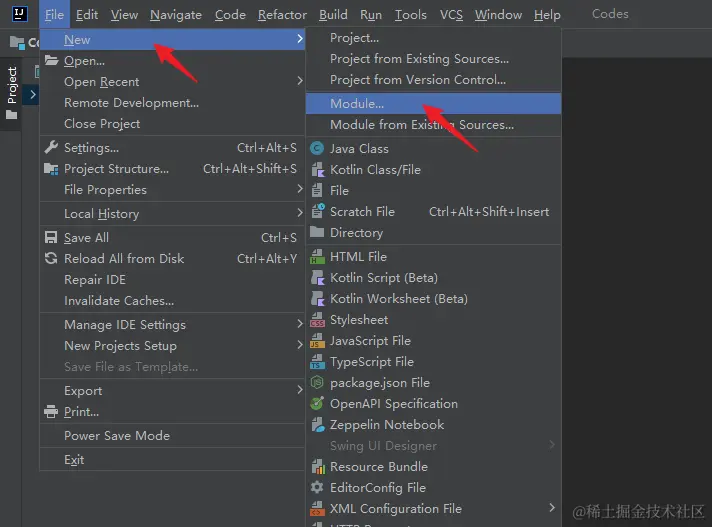Open the Window menu
This screenshot has height=527, width=712.
click(x=498, y=15)
